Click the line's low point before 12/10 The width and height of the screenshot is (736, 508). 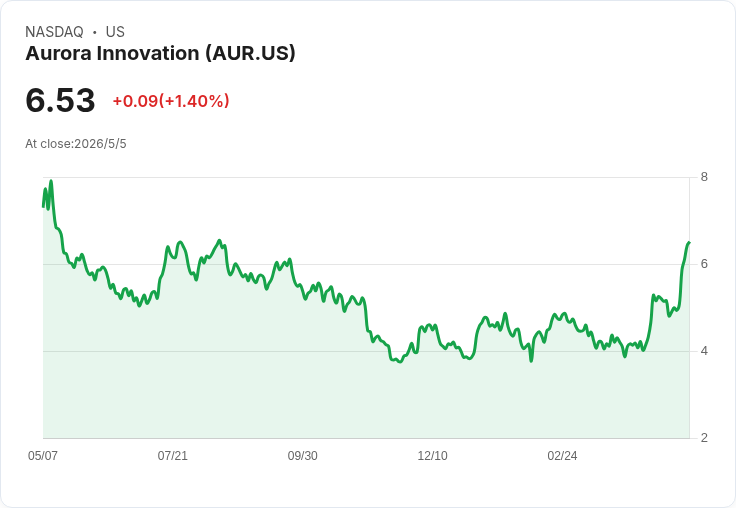click(x=399, y=362)
